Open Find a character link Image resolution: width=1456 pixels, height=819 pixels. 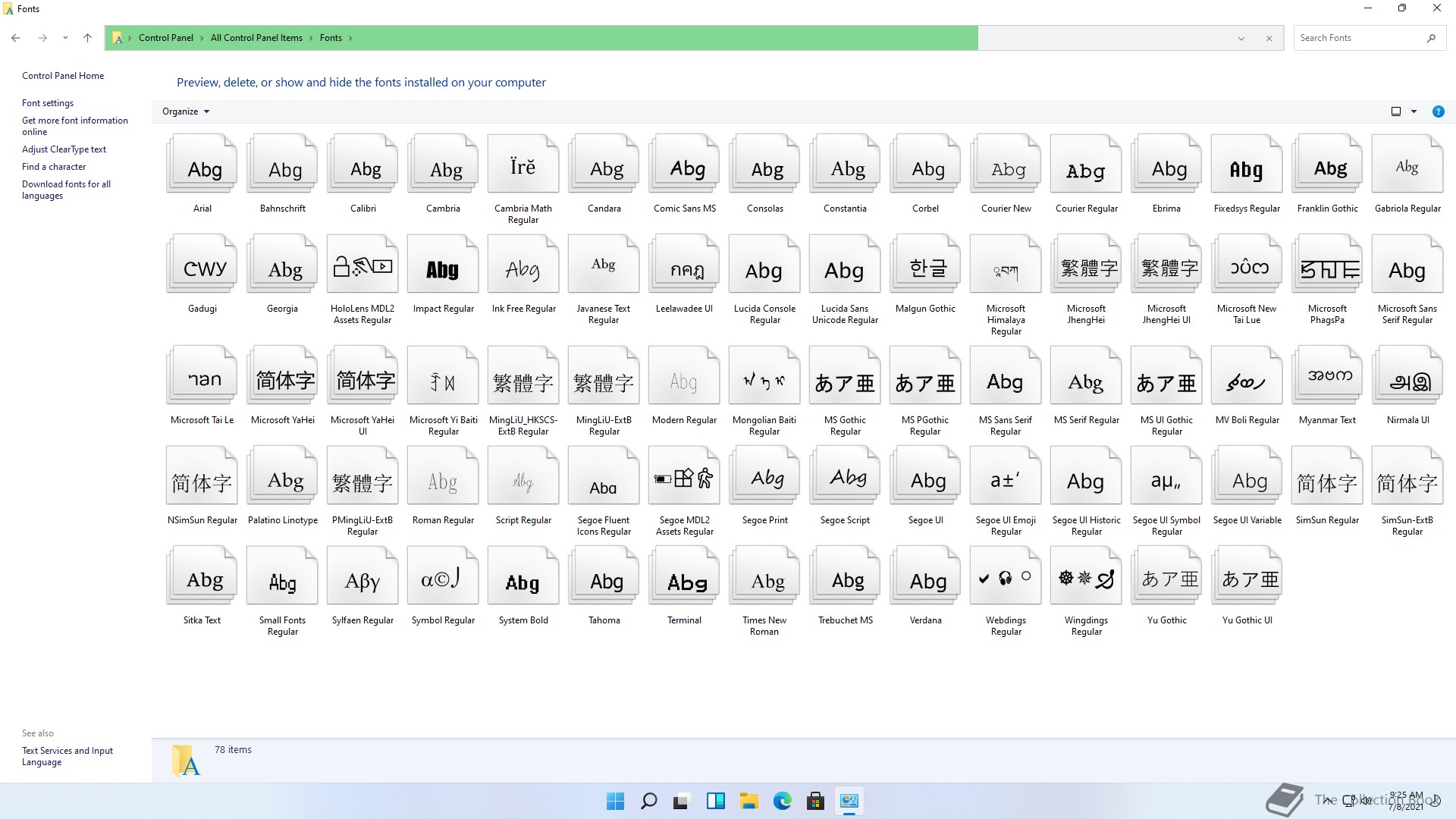click(54, 167)
